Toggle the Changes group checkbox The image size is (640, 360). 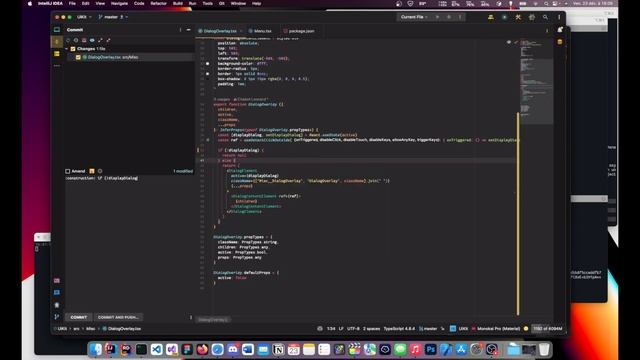(x=73, y=49)
